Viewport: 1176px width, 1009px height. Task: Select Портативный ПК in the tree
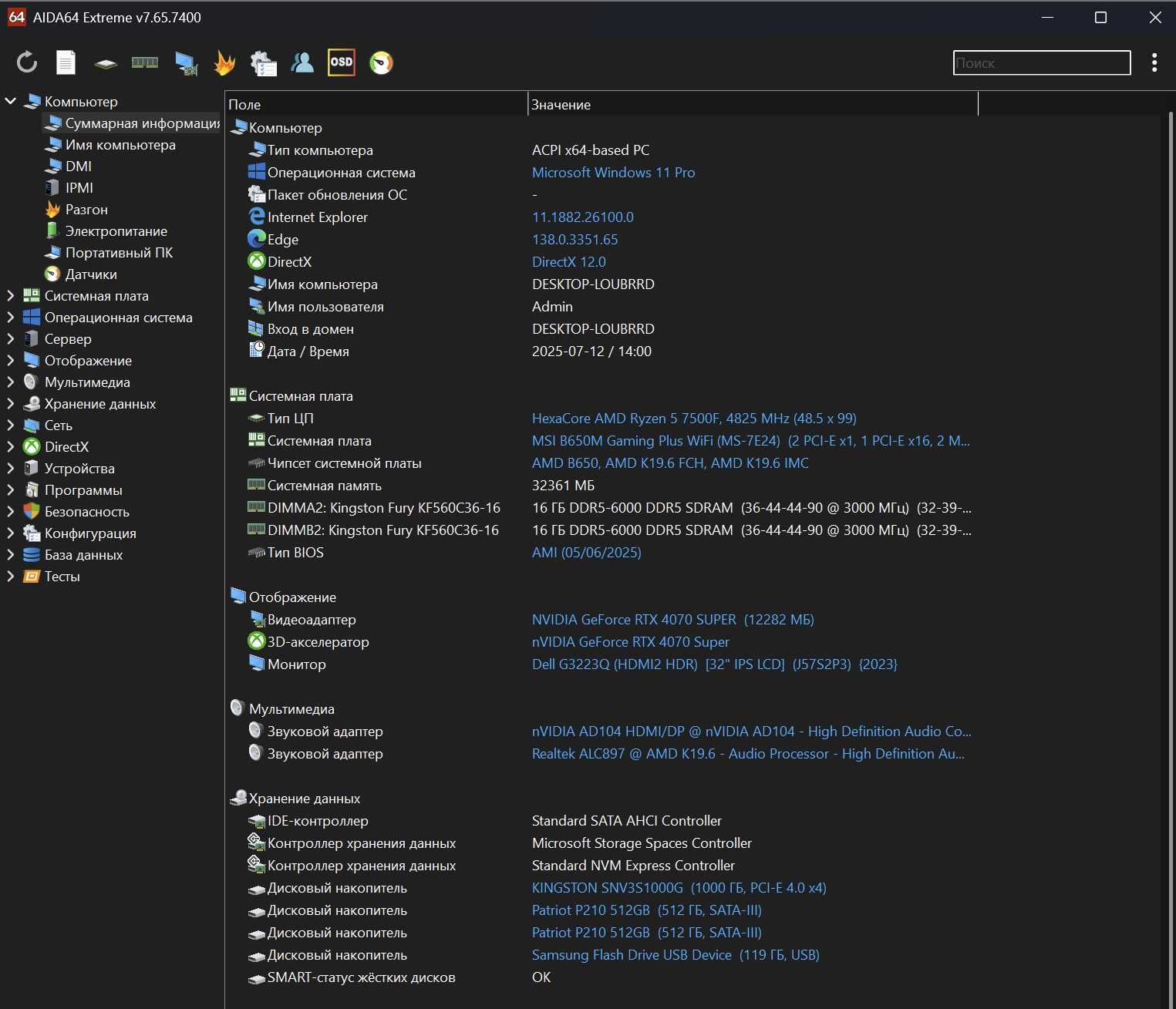[119, 253]
